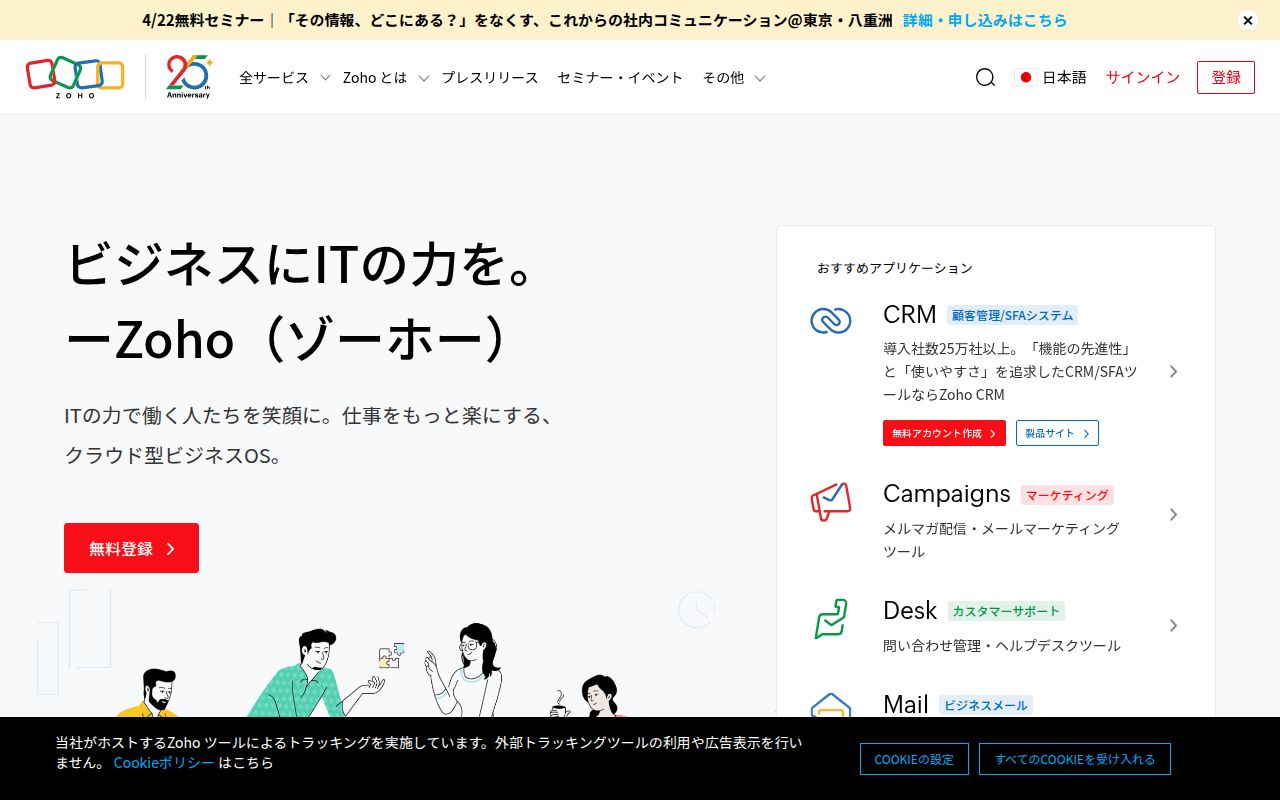Click the 顧客管理/SFAシステム tag
This screenshot has width=1280, height=800.
[x=1012, y=315]
